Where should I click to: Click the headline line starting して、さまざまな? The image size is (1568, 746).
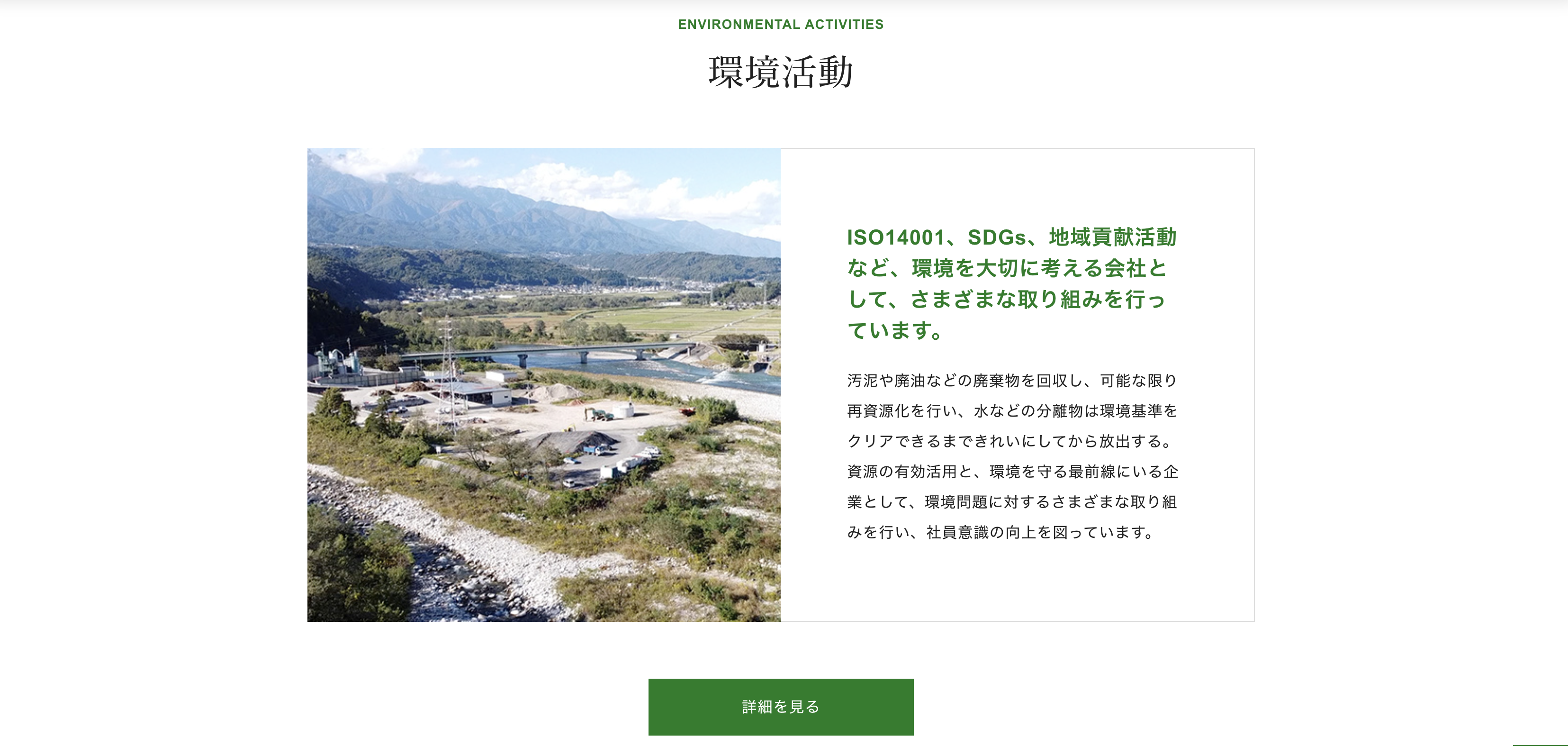click(1006, 299)
